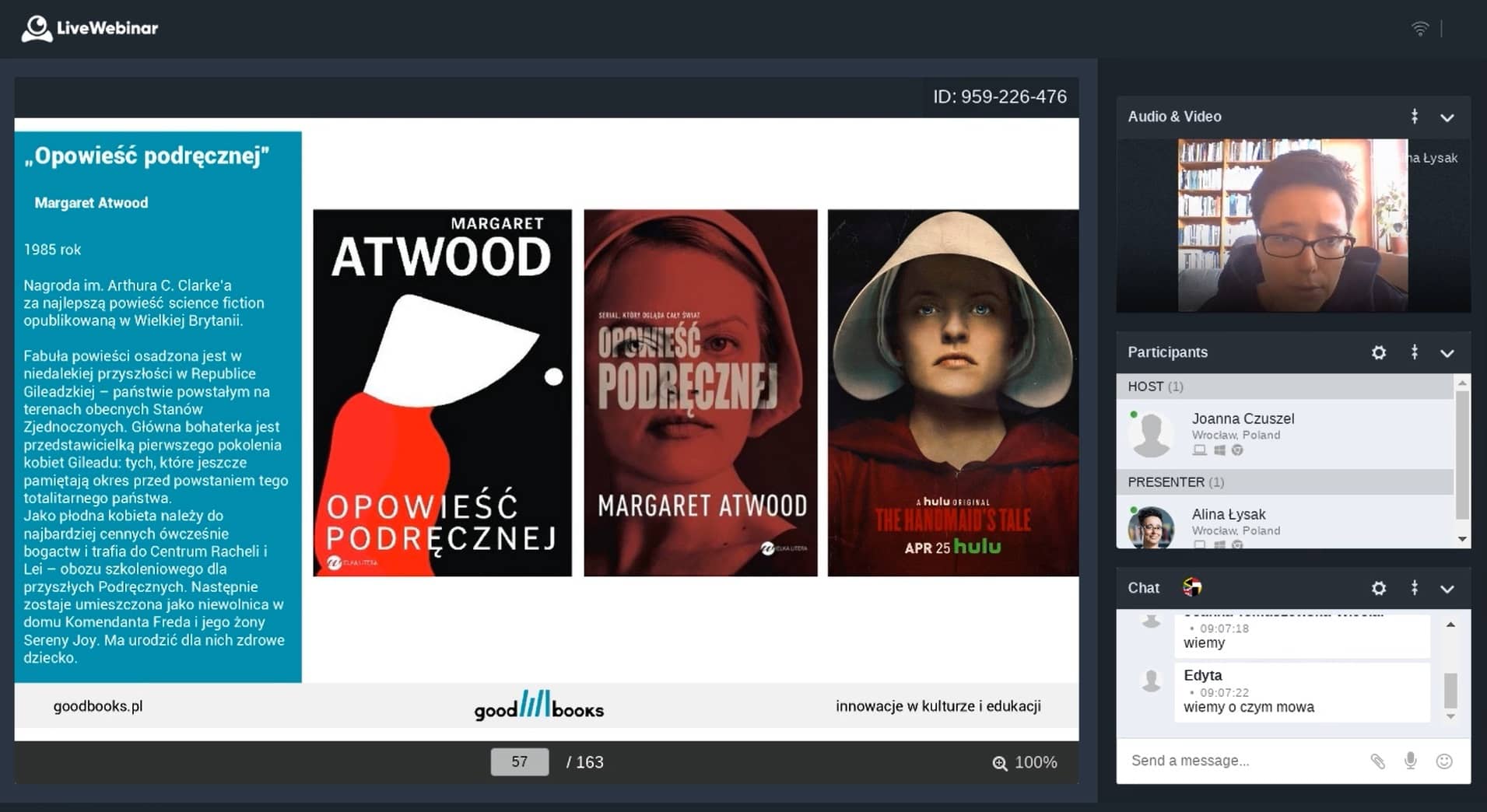Check the Wi-Fi connection status icon
The height and width of the screenshot is (812, 1487).
[1420, 29]
